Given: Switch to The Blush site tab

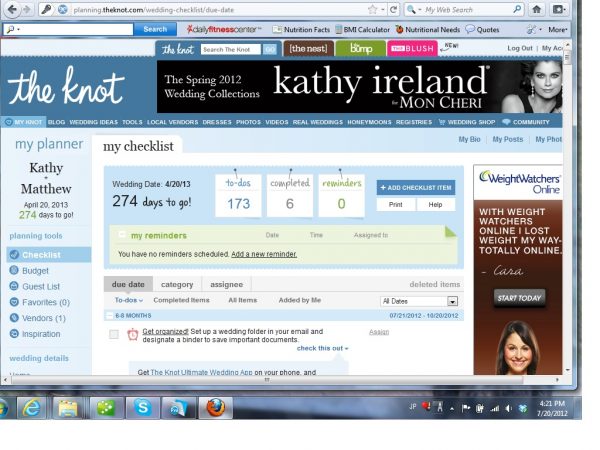Looking at the screenshot, I should pos(412,49).
